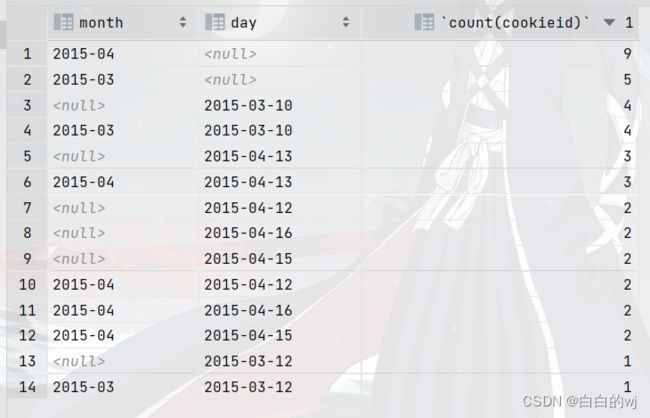Click day cell 2015-03-12 in row 13
Screen dimensions: 650x418
pos(248,361)
